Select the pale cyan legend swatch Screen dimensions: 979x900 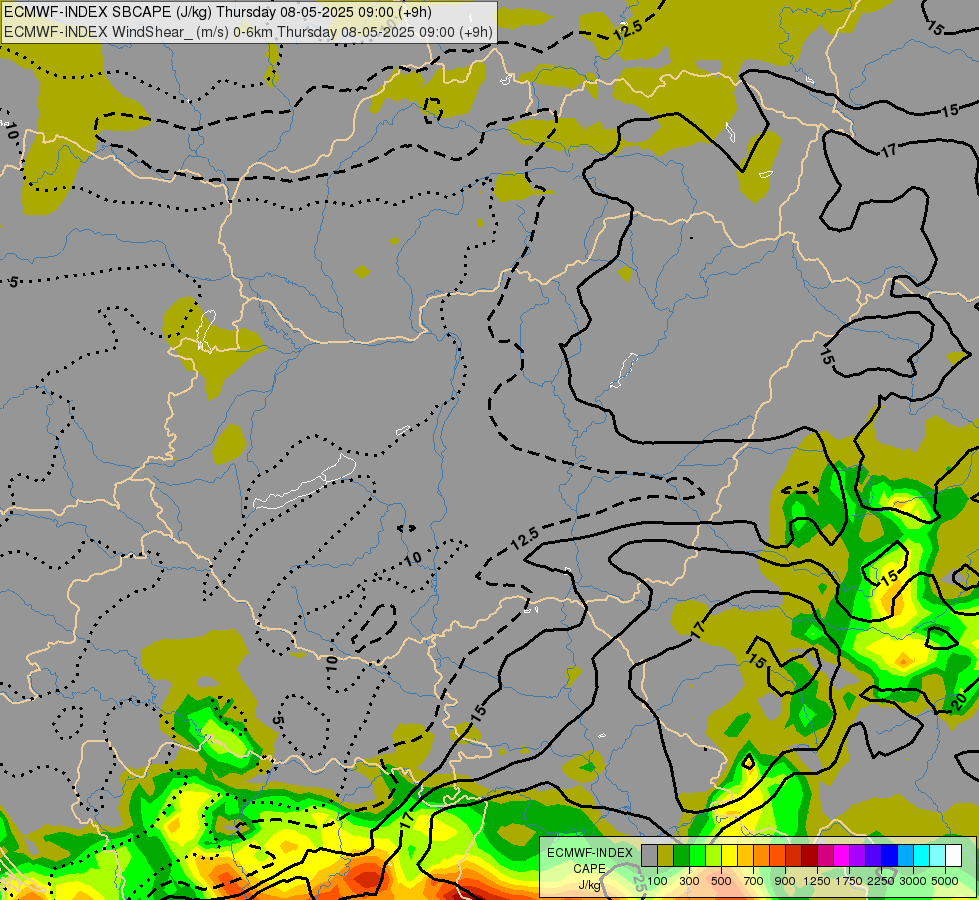click(x=937, y=856)
